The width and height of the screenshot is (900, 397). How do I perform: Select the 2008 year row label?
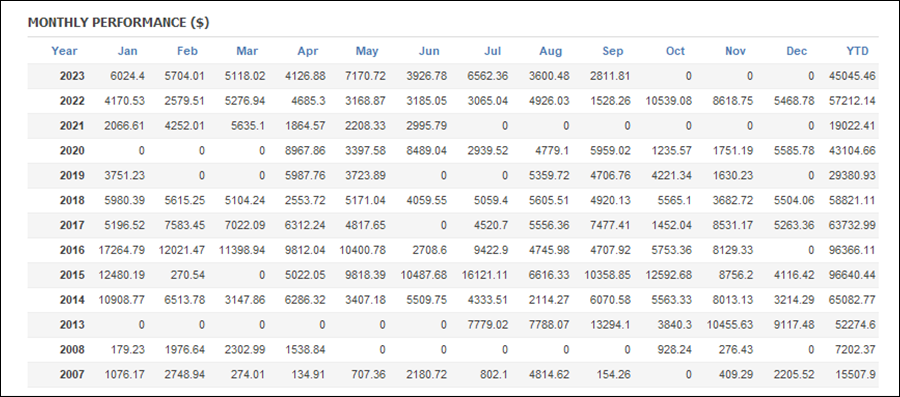coord(72,349)
